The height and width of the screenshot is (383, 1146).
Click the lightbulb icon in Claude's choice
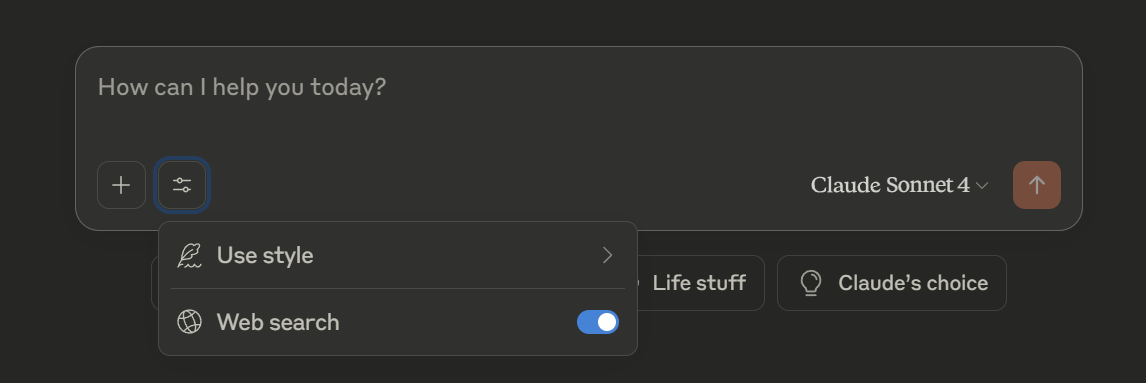811,283
